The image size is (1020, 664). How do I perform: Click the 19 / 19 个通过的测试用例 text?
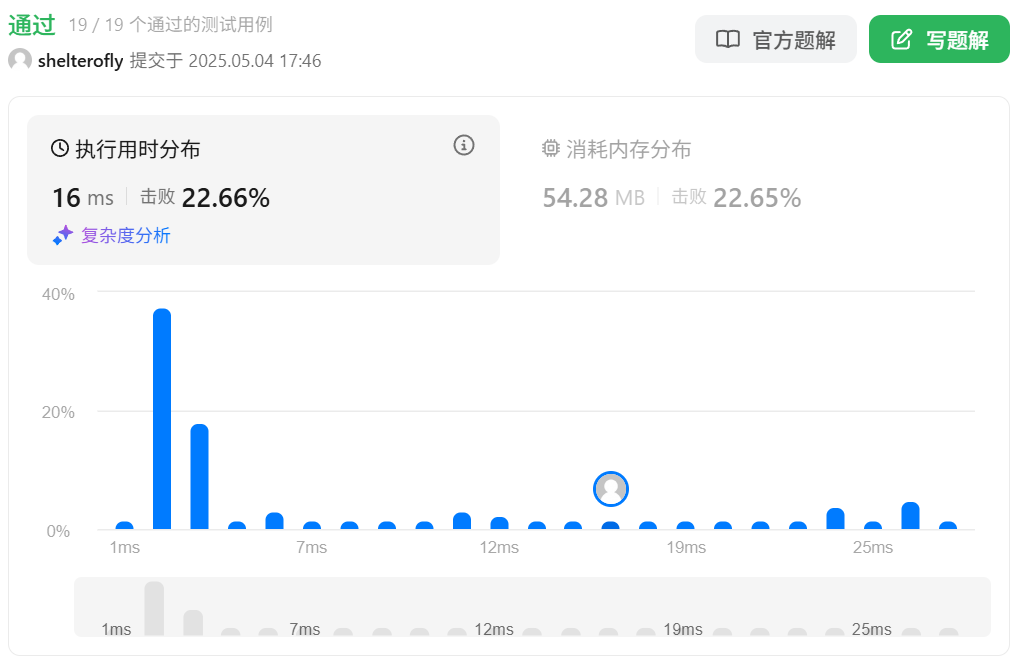[x=170, y=25]
